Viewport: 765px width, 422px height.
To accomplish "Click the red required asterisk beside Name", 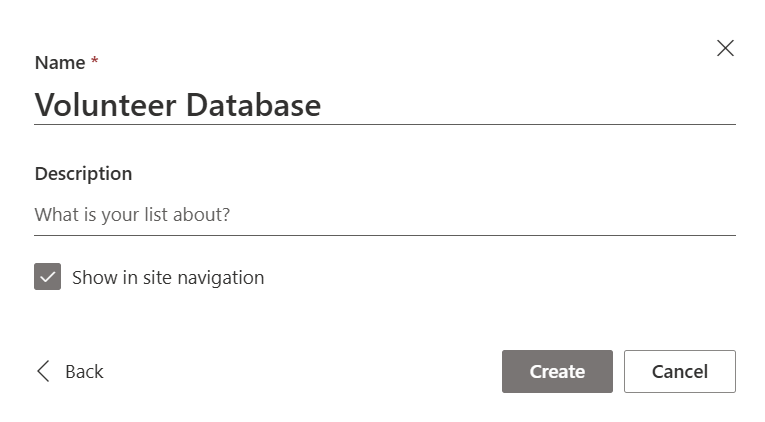I will pos(95,62).
